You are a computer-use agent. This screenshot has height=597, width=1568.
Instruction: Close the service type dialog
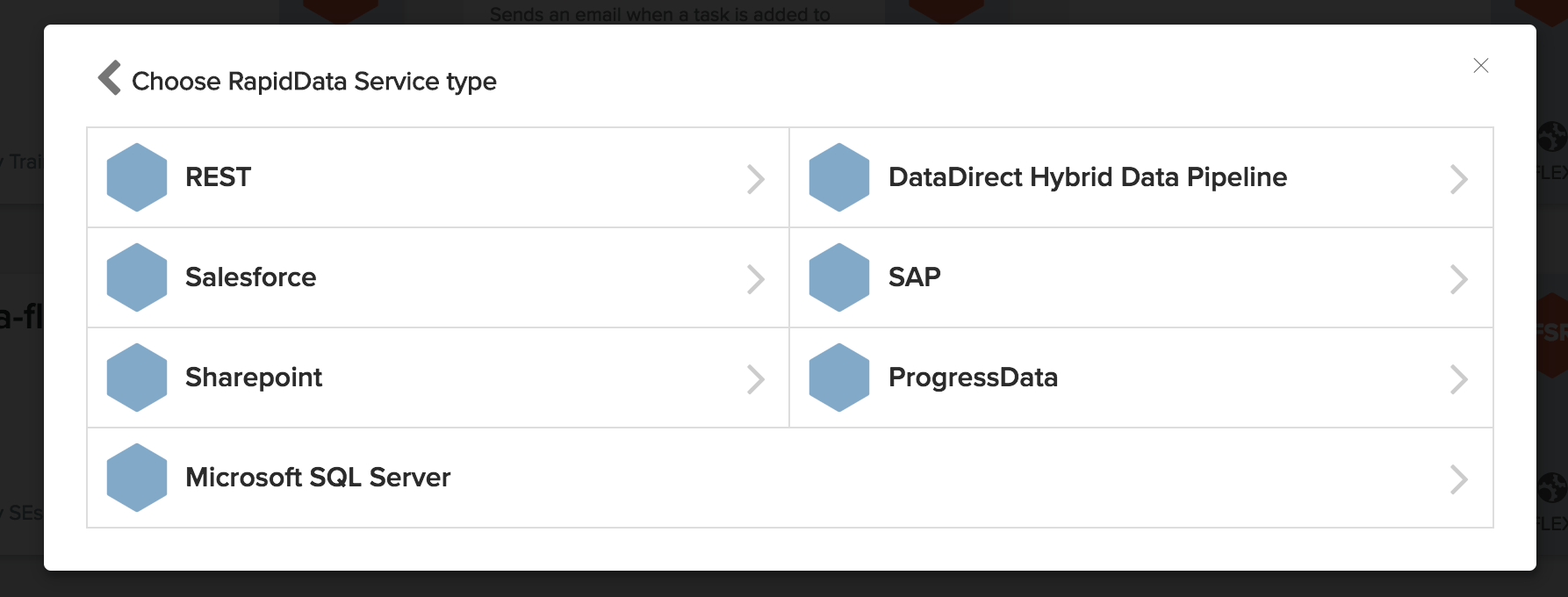point(1481,66)
